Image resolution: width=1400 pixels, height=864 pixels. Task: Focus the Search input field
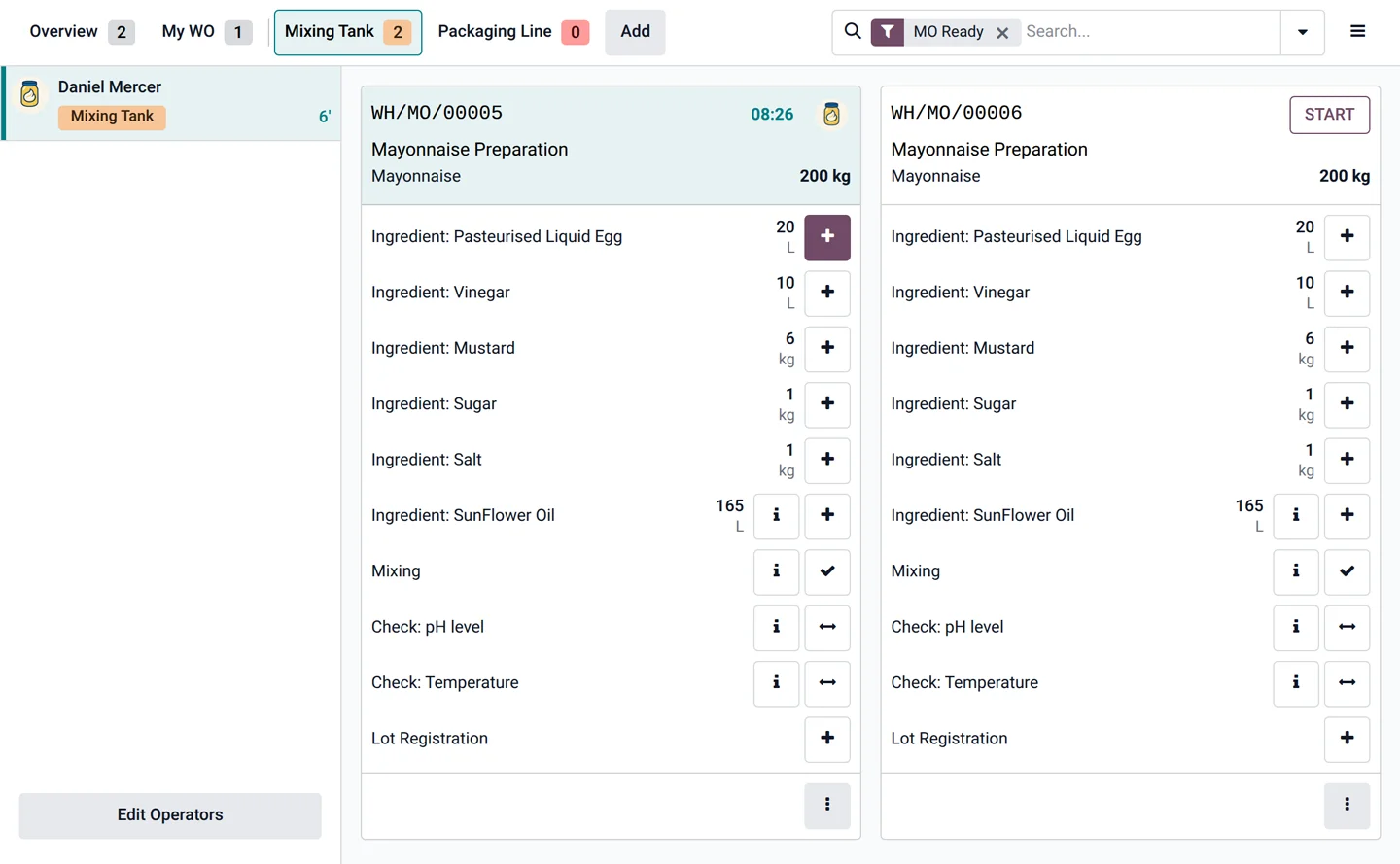coord(1147,32)
